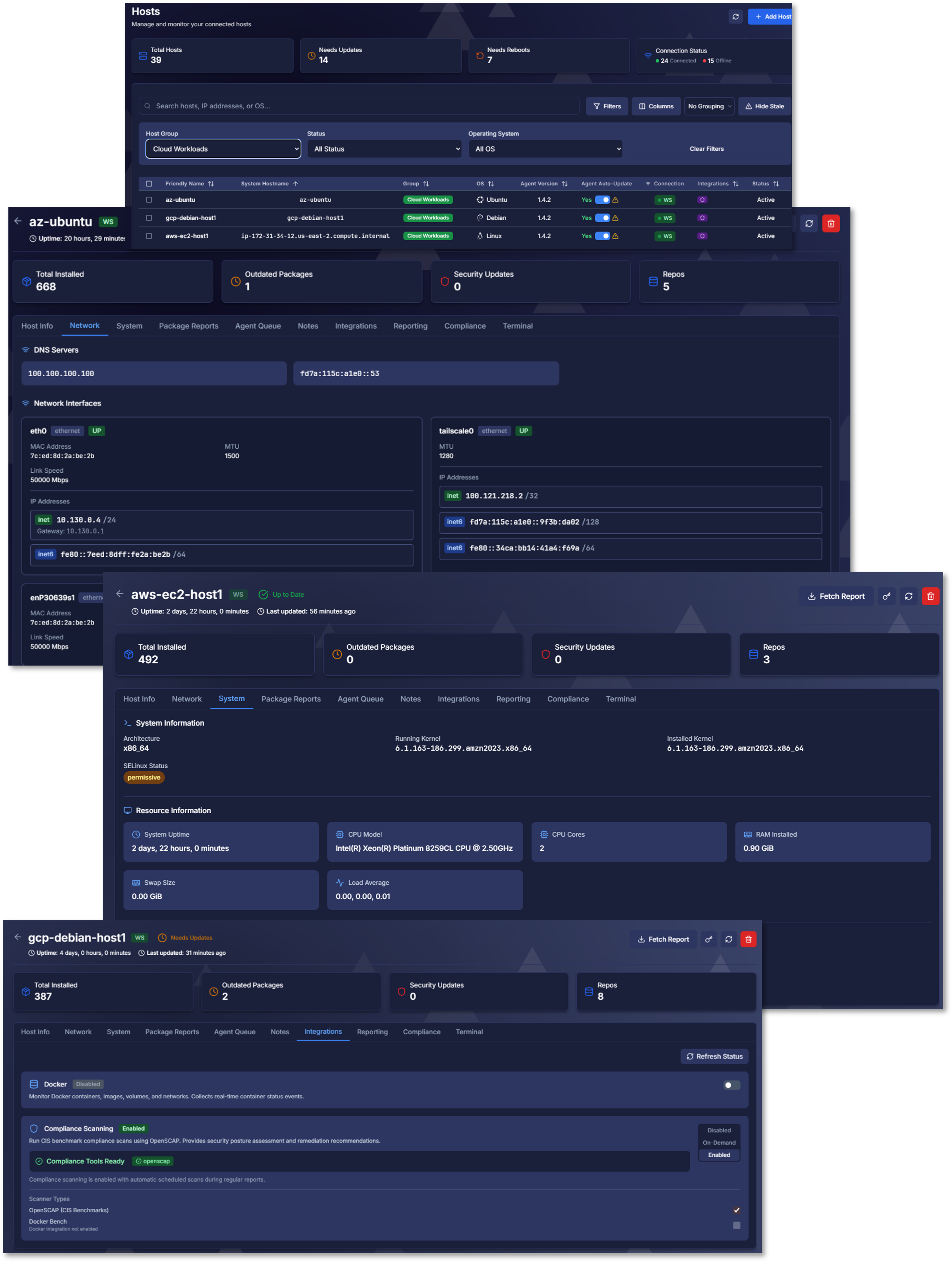
Task: Disable agent auto-update for az-ubuntu
Action: point(602,200)
